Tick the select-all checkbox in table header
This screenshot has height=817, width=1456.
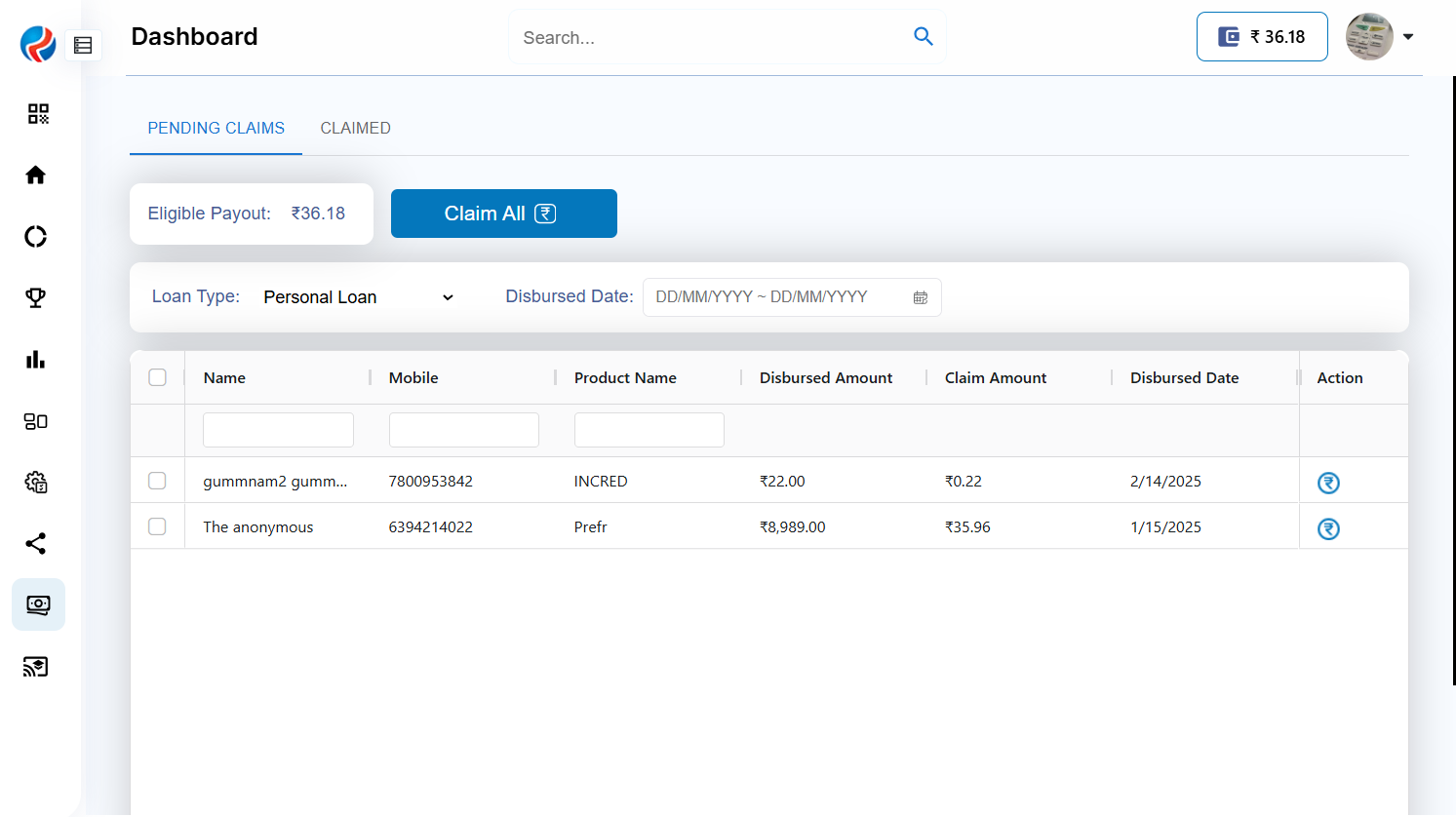pos(157,377)
